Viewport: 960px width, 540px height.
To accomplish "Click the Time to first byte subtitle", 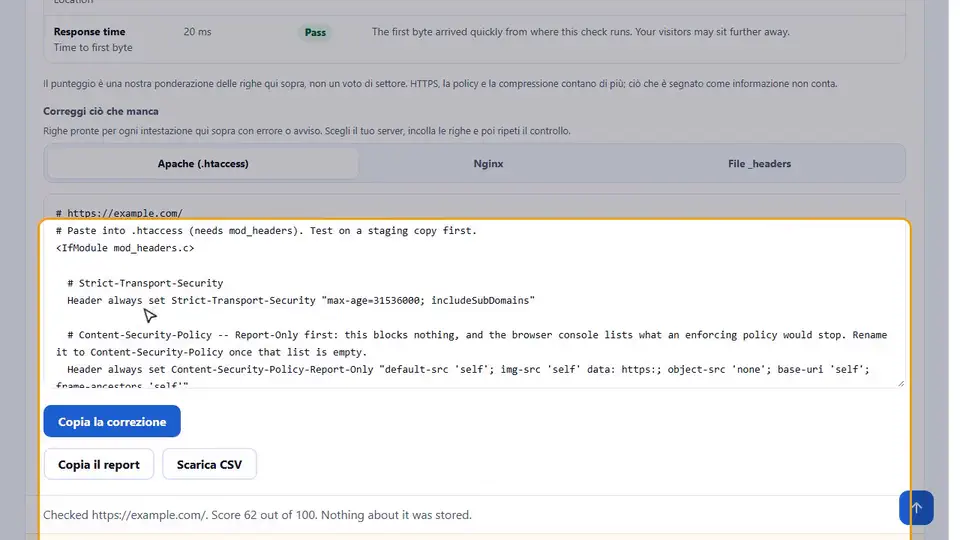I will click(93, 48).
